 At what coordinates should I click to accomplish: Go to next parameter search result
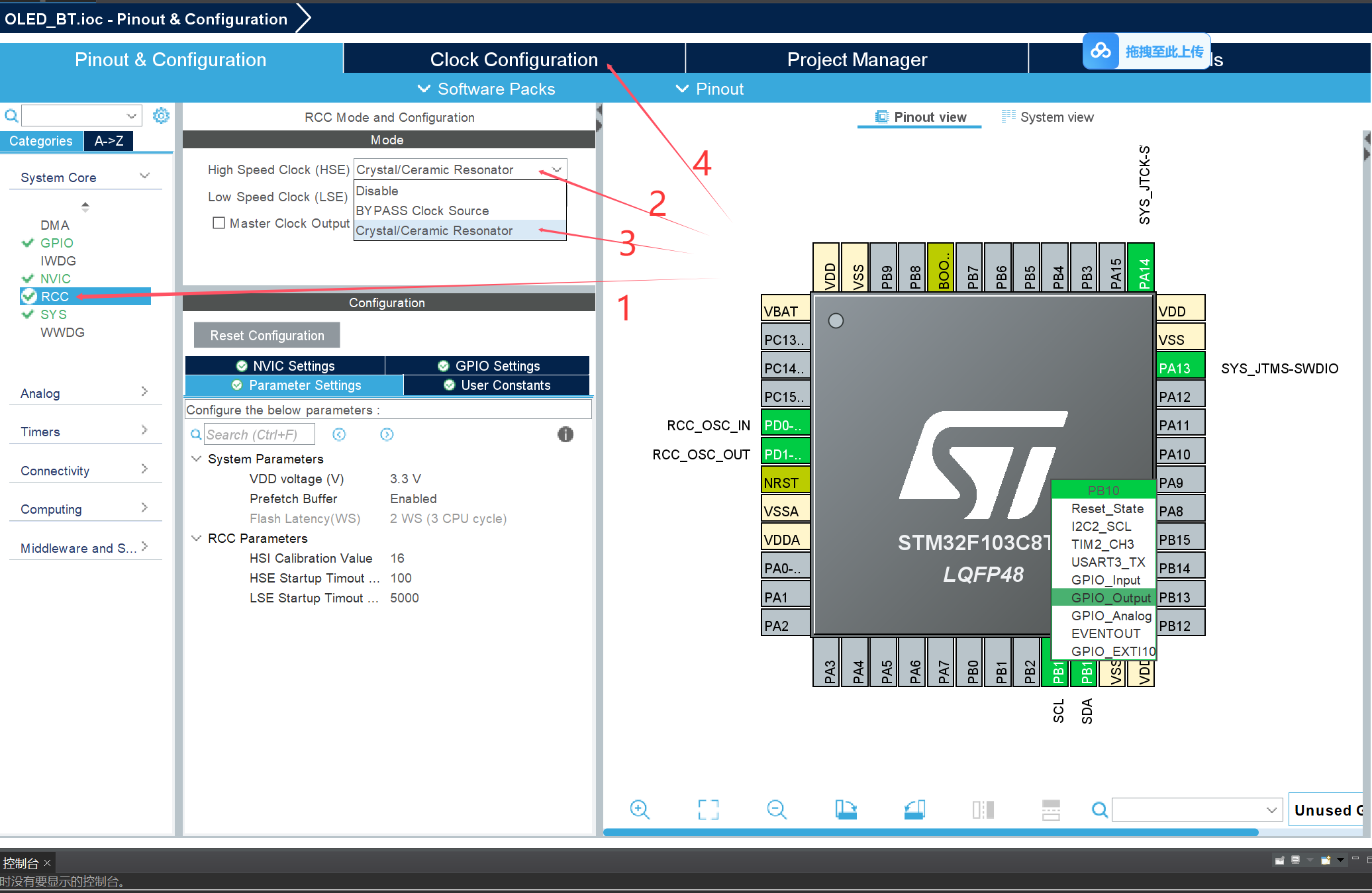(x=387, y=434)
